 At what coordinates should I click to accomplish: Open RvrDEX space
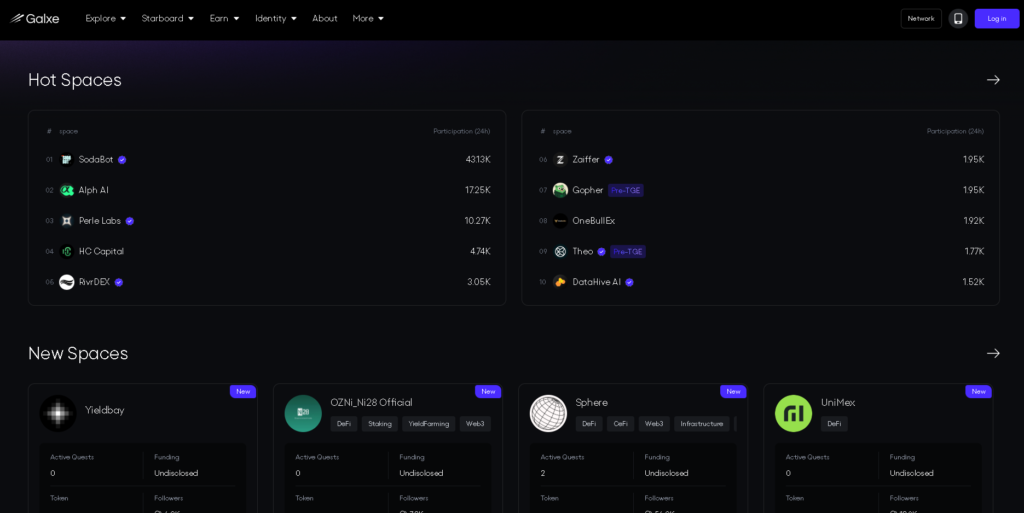[x=94, y=282]
